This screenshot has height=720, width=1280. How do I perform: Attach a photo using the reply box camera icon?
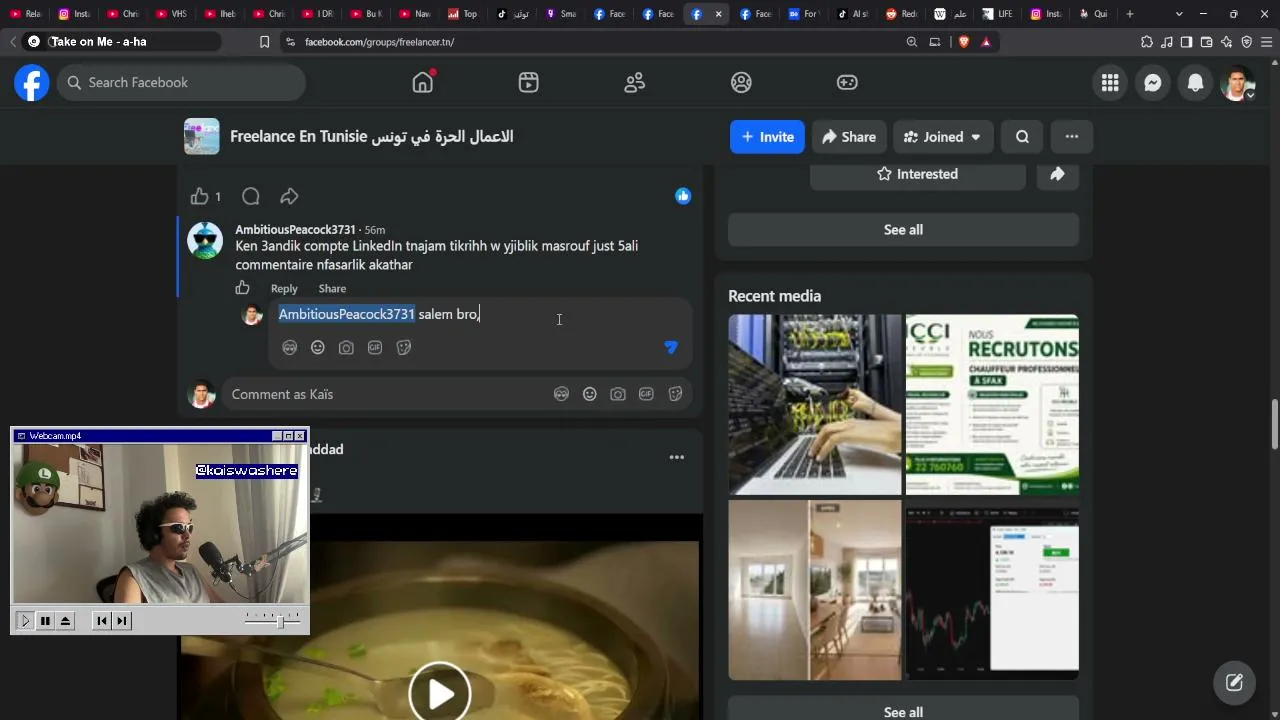point(346,347)
